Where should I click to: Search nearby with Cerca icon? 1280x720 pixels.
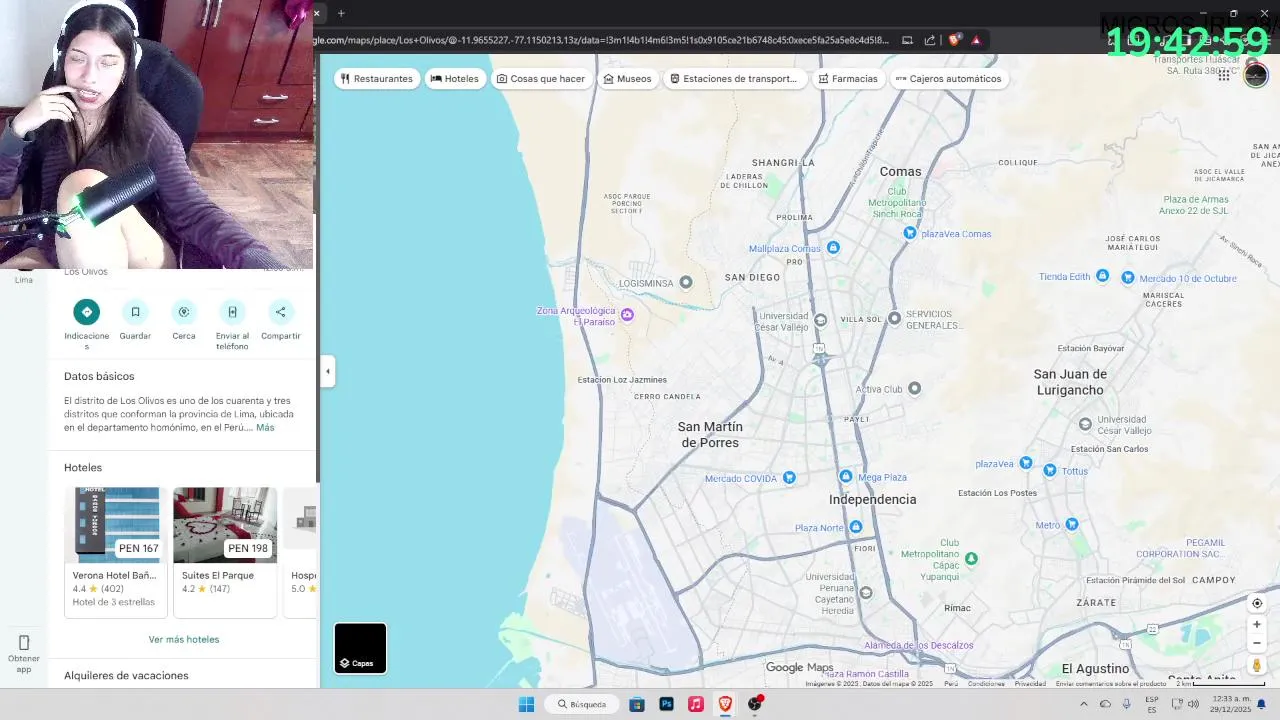tap(184, 312)
